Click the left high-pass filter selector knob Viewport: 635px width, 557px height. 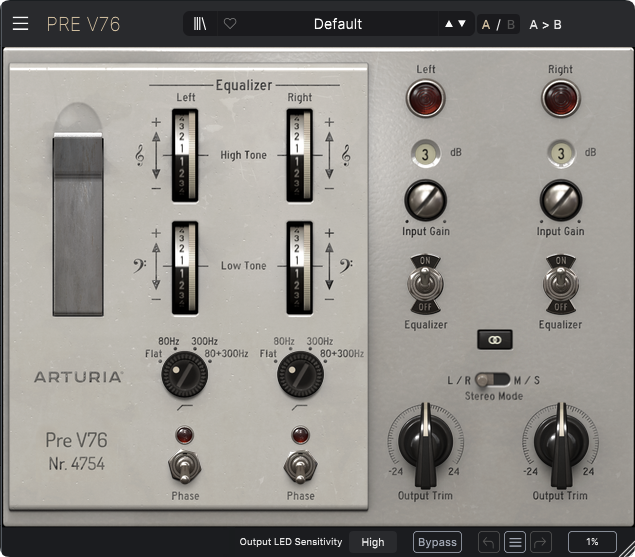[185, 375]
